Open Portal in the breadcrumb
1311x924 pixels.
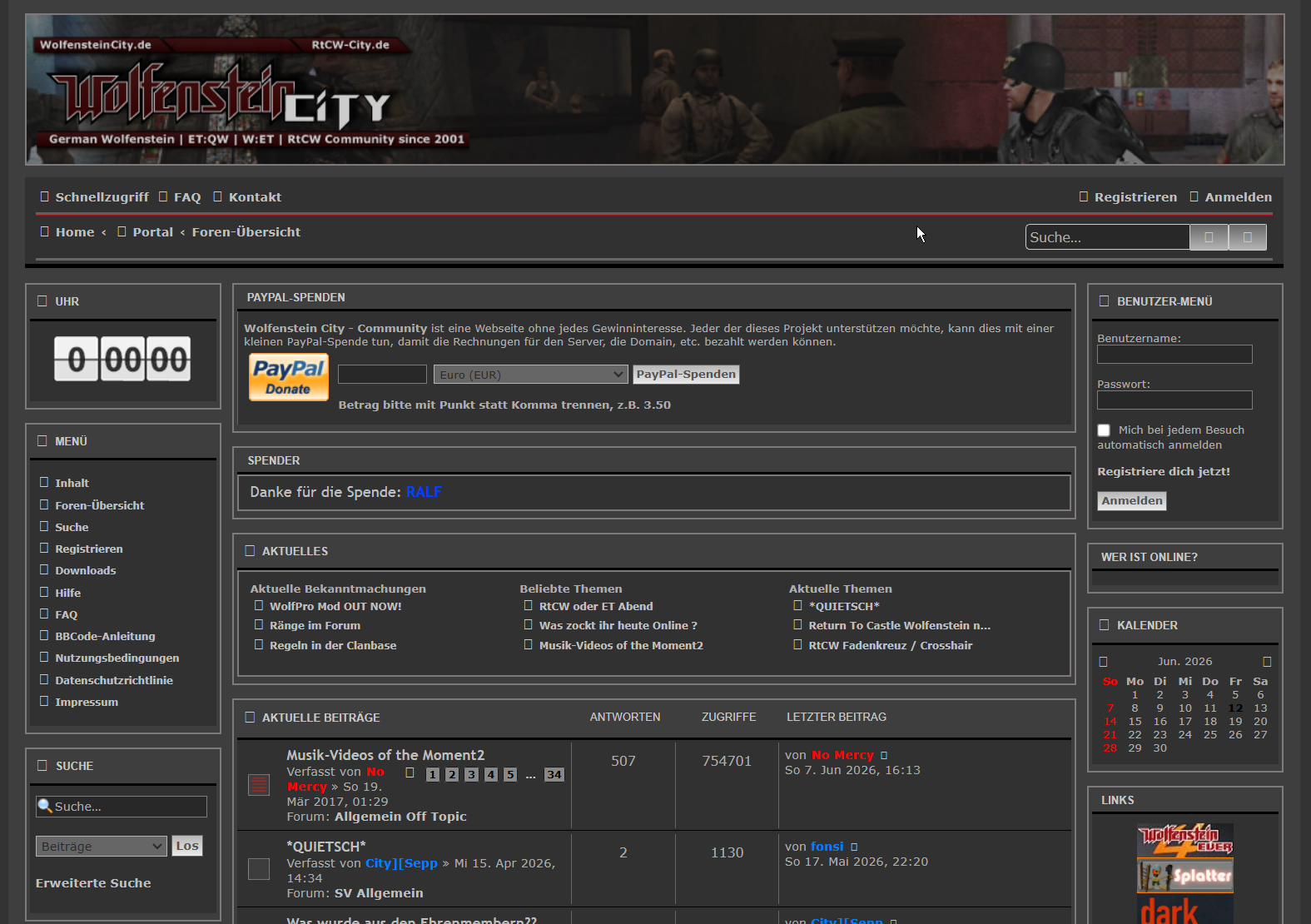153,232
